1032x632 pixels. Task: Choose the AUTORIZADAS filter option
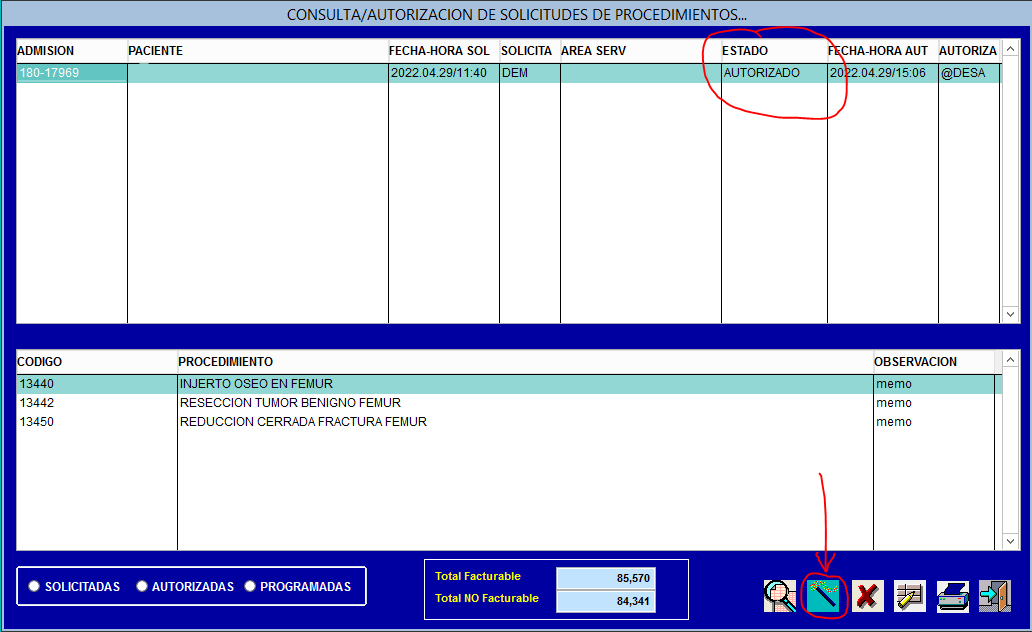142,586
